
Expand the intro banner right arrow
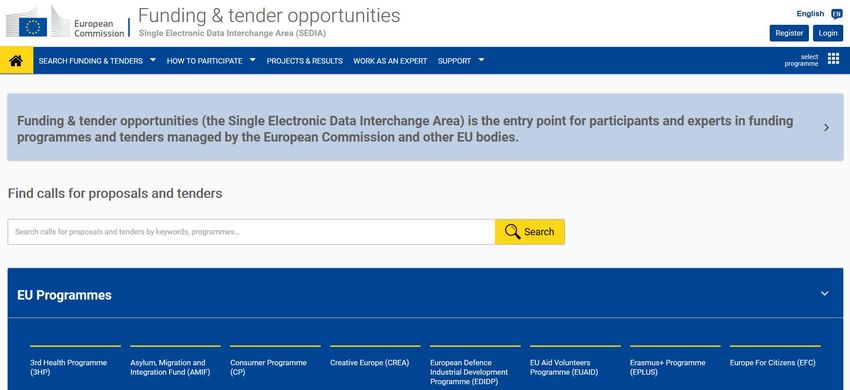click(x=826, y=127)
